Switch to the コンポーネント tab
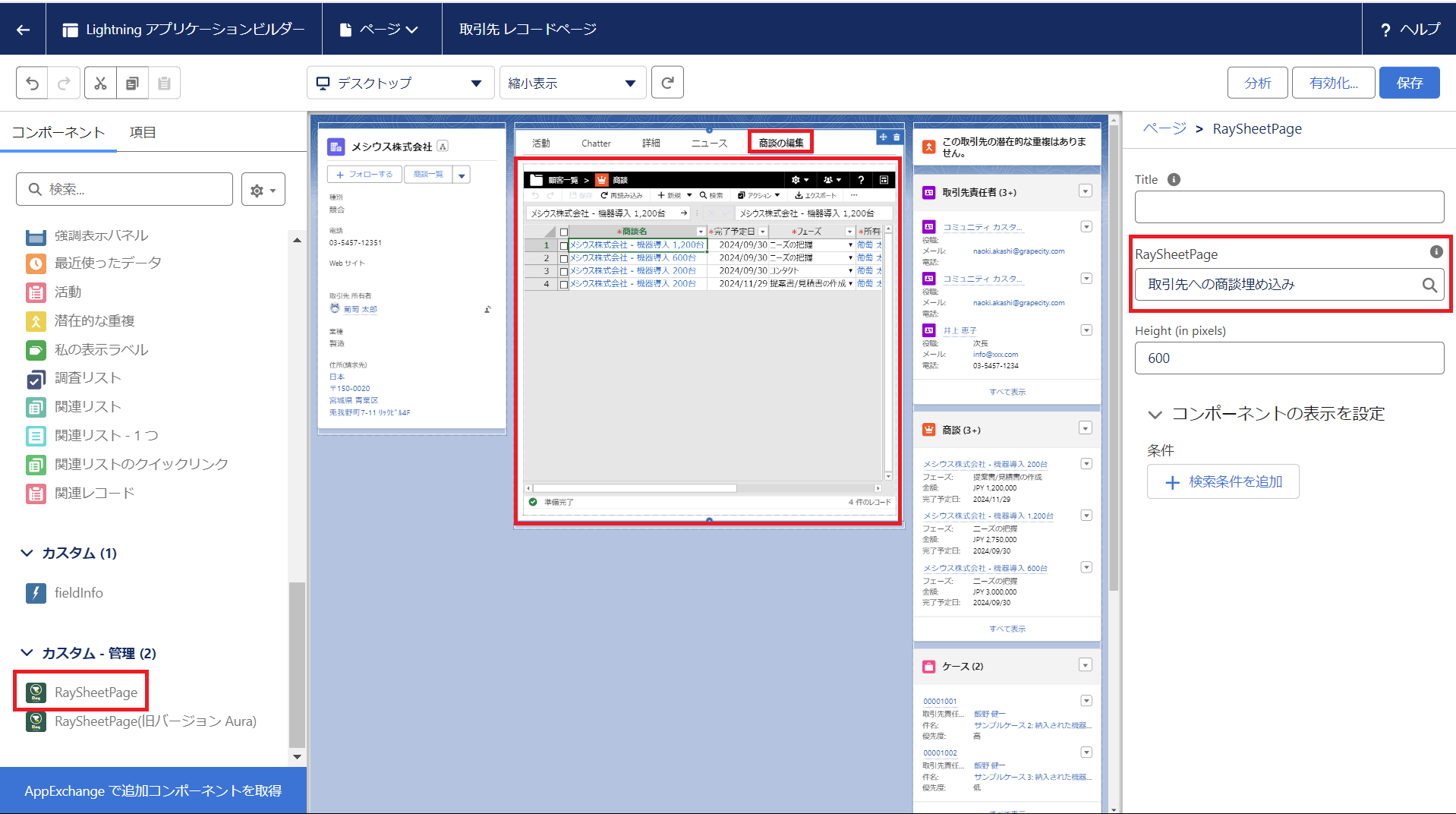Screen dimensions: 1456x814 pyautogui.click(x=58, y=132)
